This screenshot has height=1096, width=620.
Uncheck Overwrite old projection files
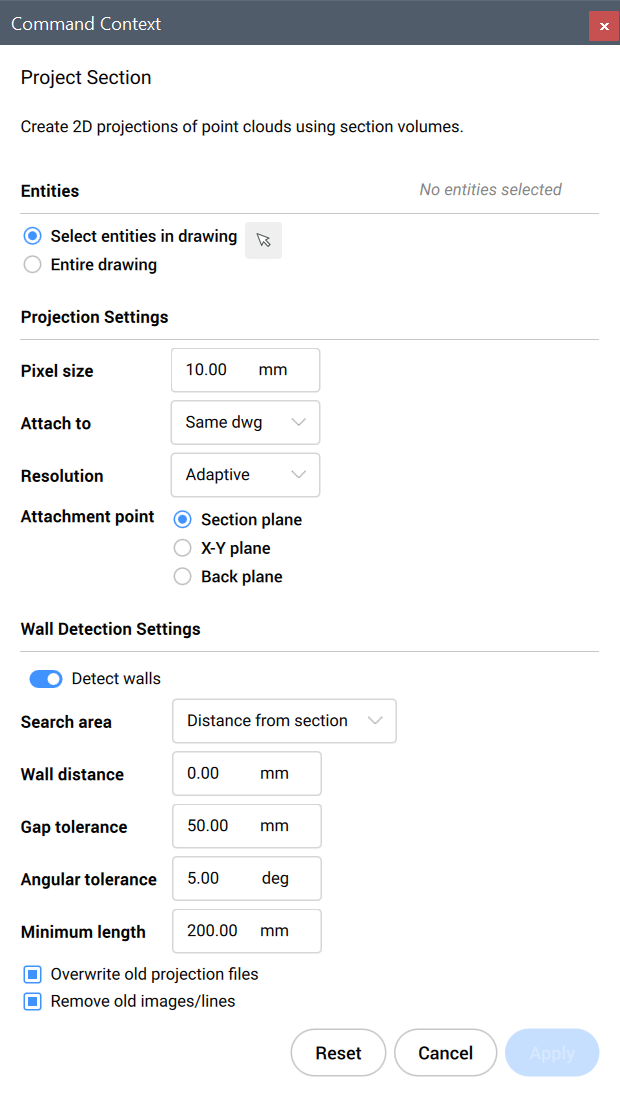click(33, 974)
